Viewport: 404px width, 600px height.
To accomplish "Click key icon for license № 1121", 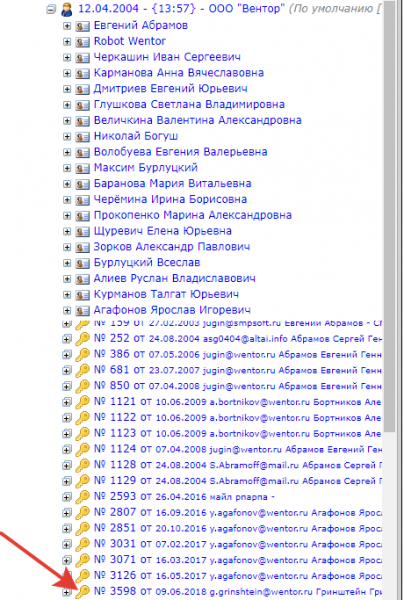I will [x=82, y=402].
